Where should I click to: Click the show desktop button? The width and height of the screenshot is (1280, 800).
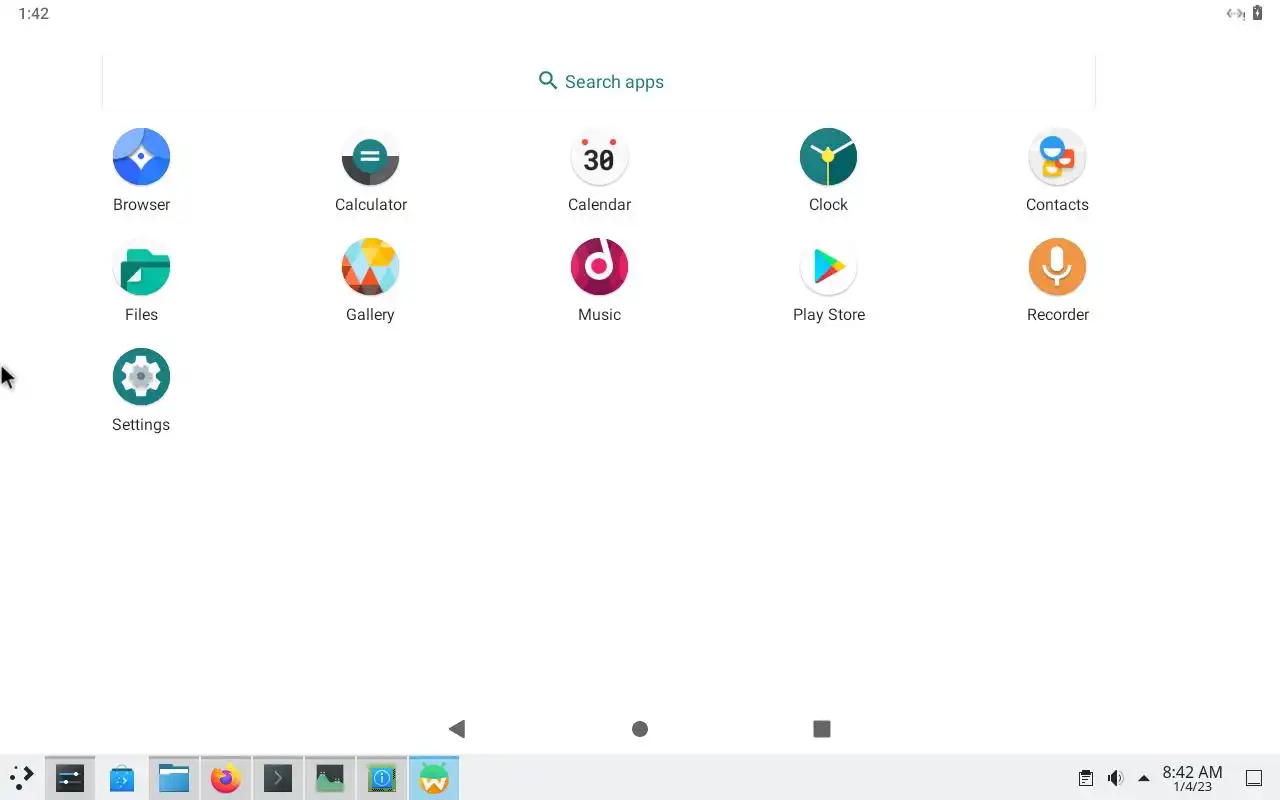click(x=1254, y=778)
